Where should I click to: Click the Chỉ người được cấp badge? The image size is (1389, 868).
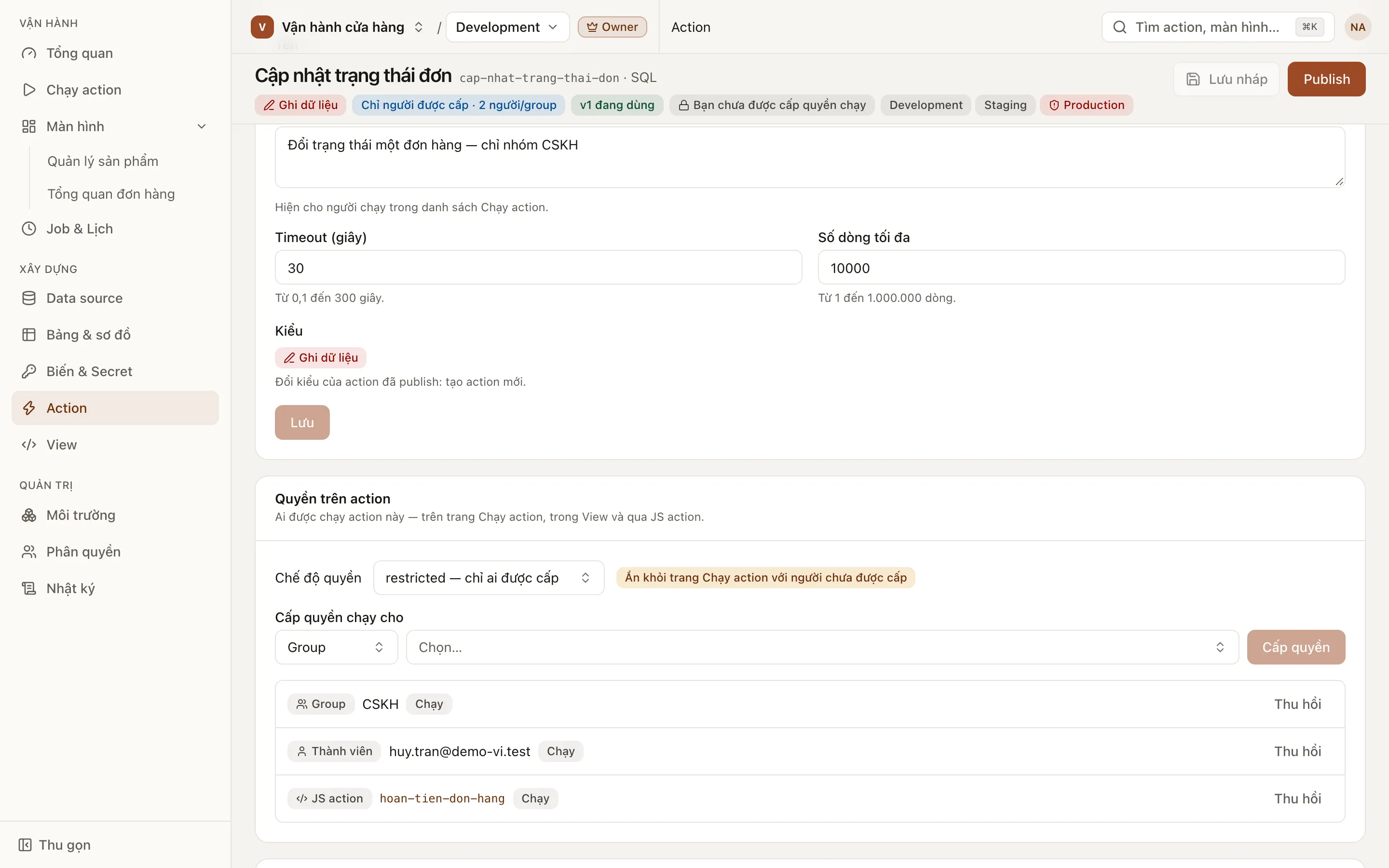tap(458, 105)
